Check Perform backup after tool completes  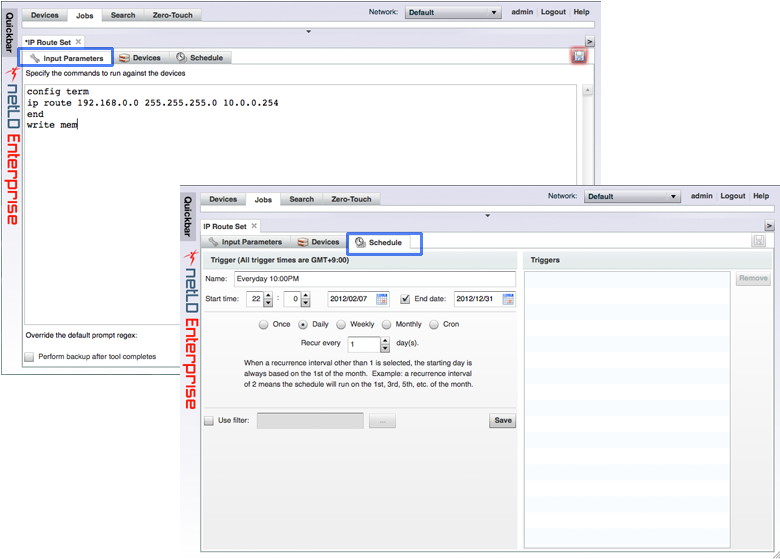point(29,357)
